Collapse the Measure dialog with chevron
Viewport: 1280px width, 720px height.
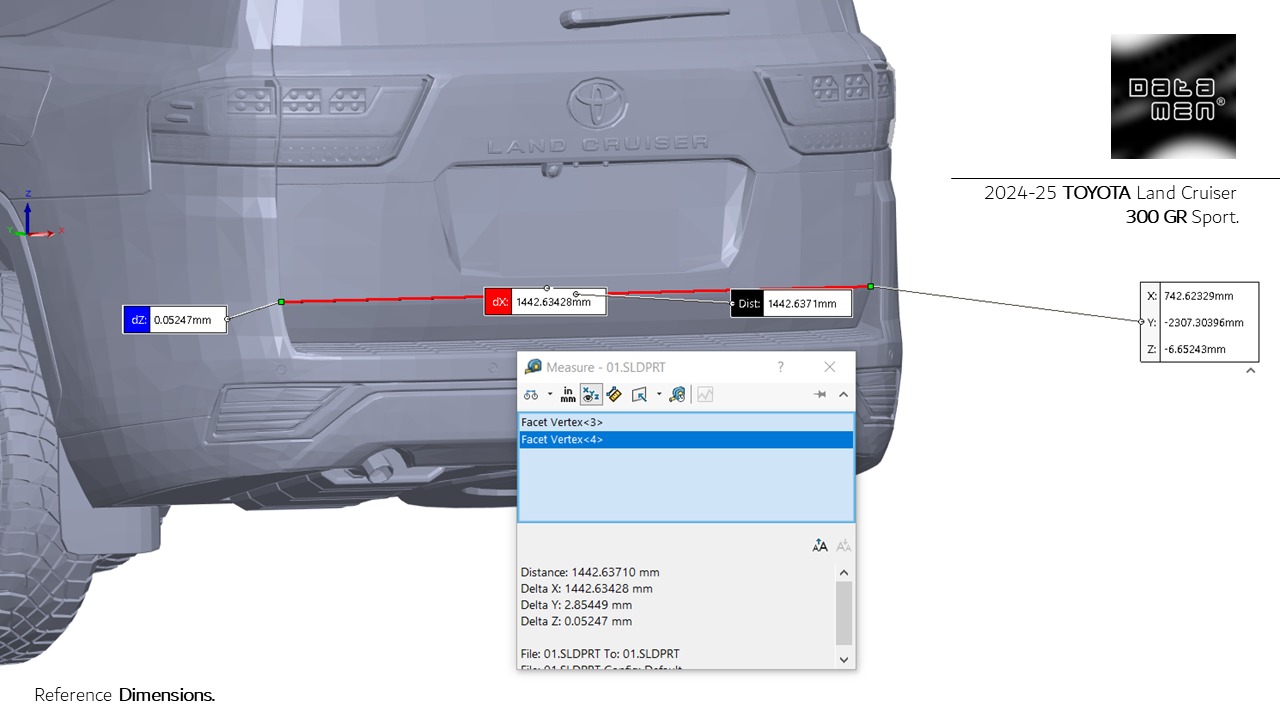coord(843,395)
